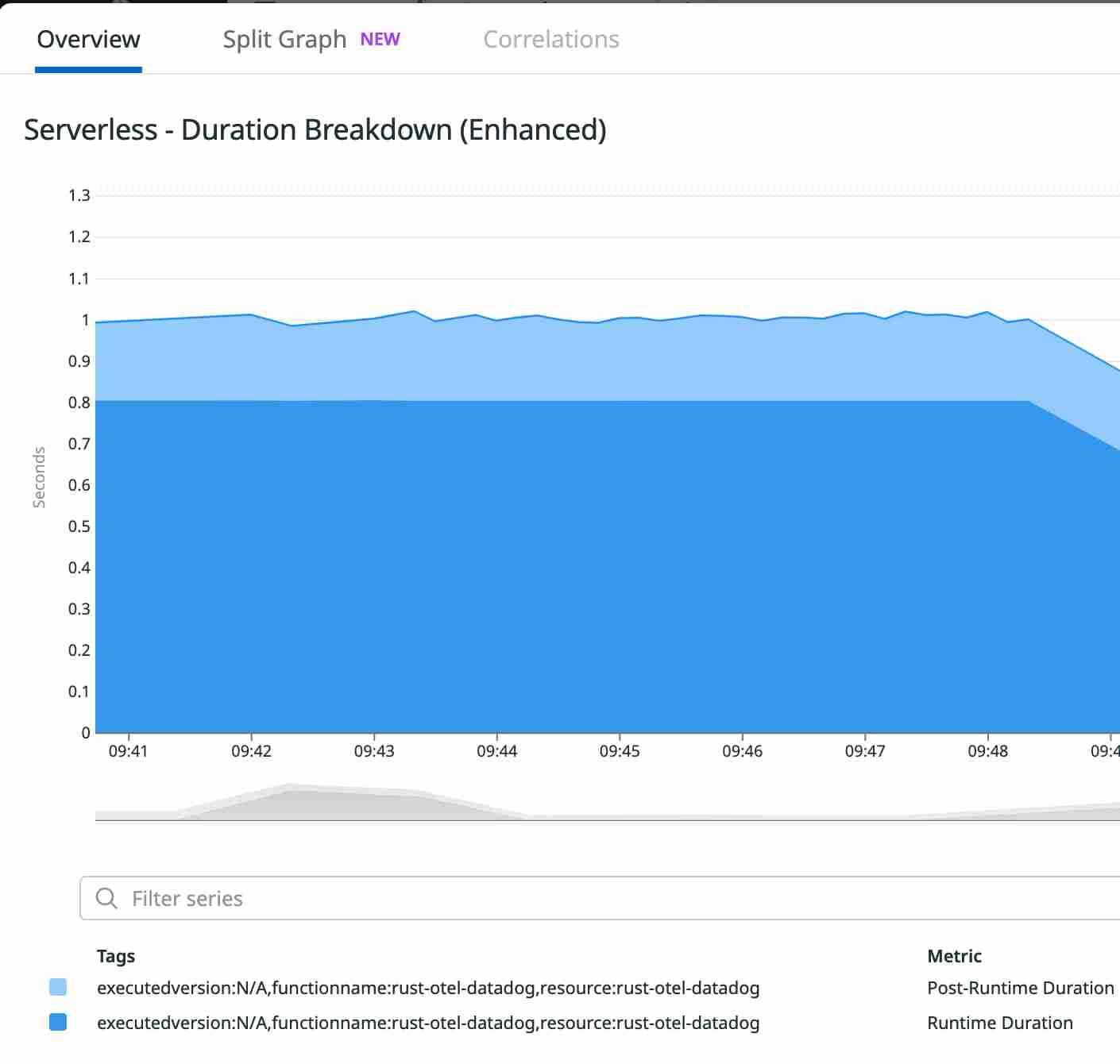Viewport: 1120px width, 1064px height.
Task: Click the 09:48 time label on x-axis
Action: [989, 750]
